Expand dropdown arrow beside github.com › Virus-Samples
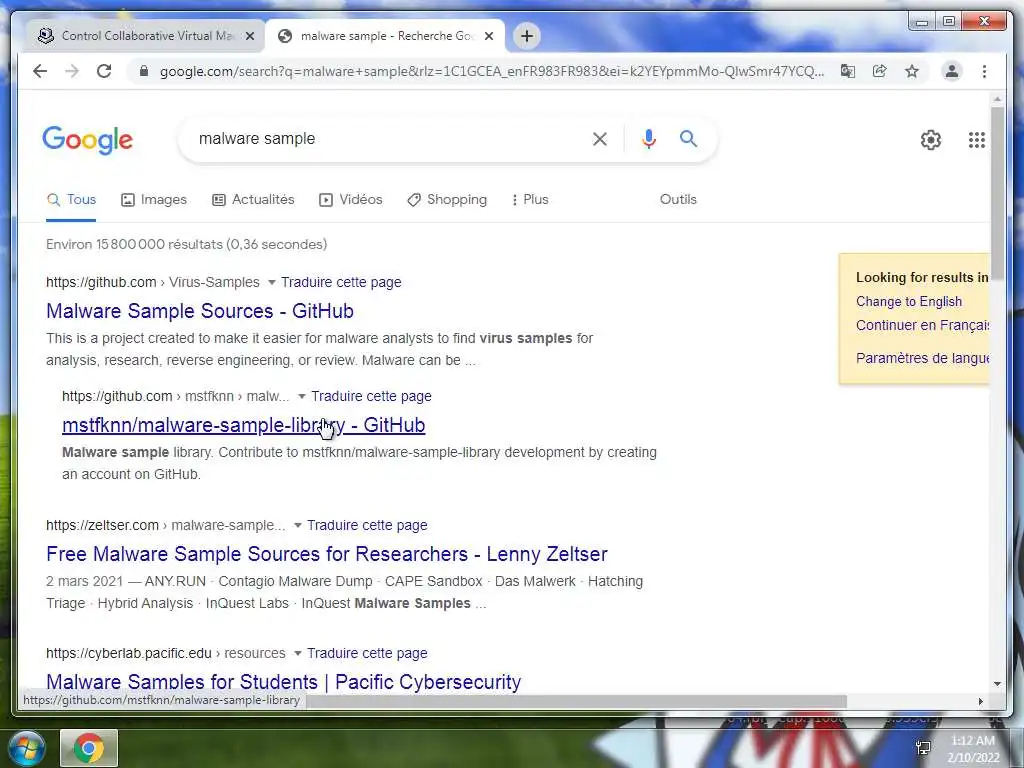 (272, 282)
